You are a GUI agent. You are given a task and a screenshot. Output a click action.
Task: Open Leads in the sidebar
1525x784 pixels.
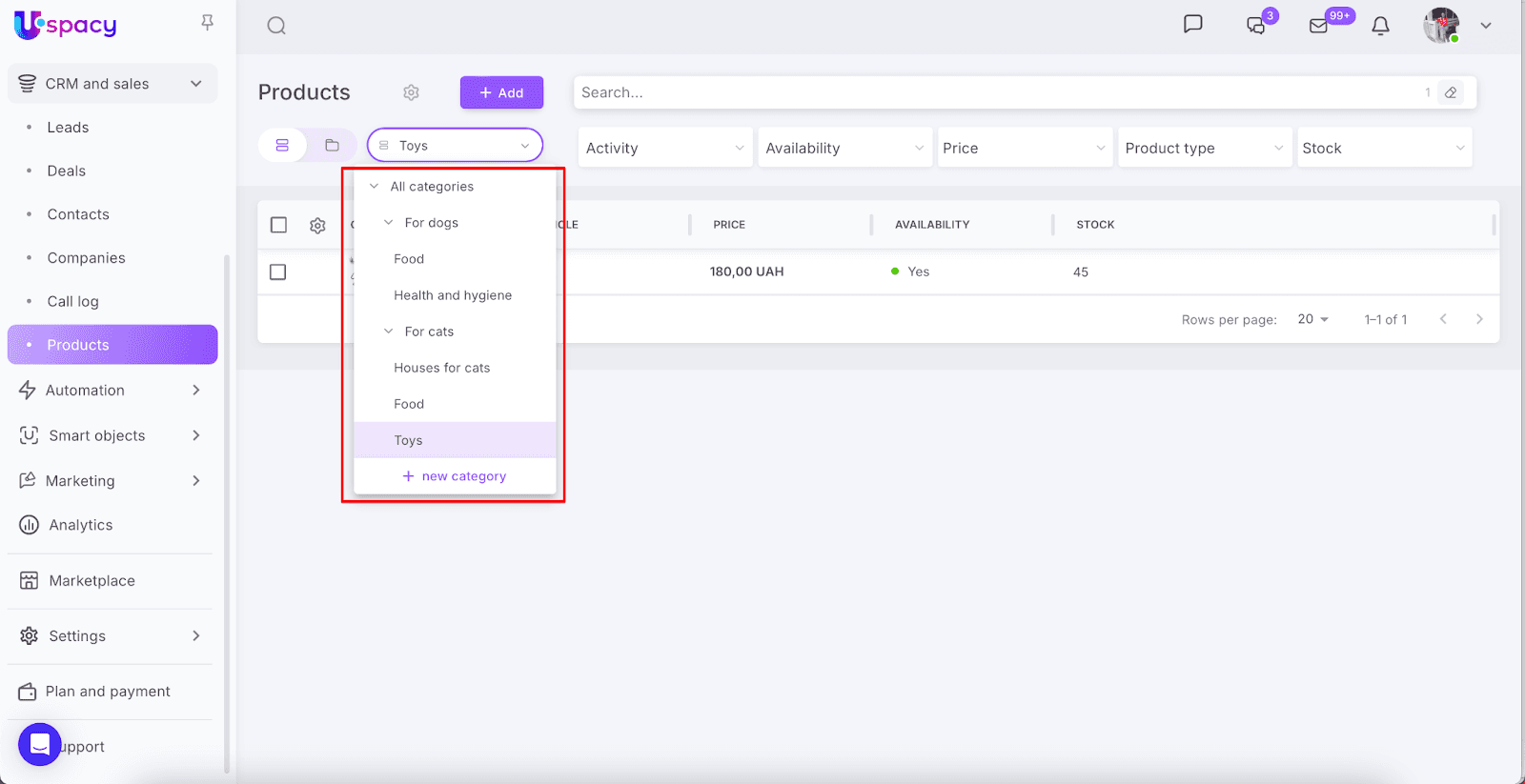[68, 128]
